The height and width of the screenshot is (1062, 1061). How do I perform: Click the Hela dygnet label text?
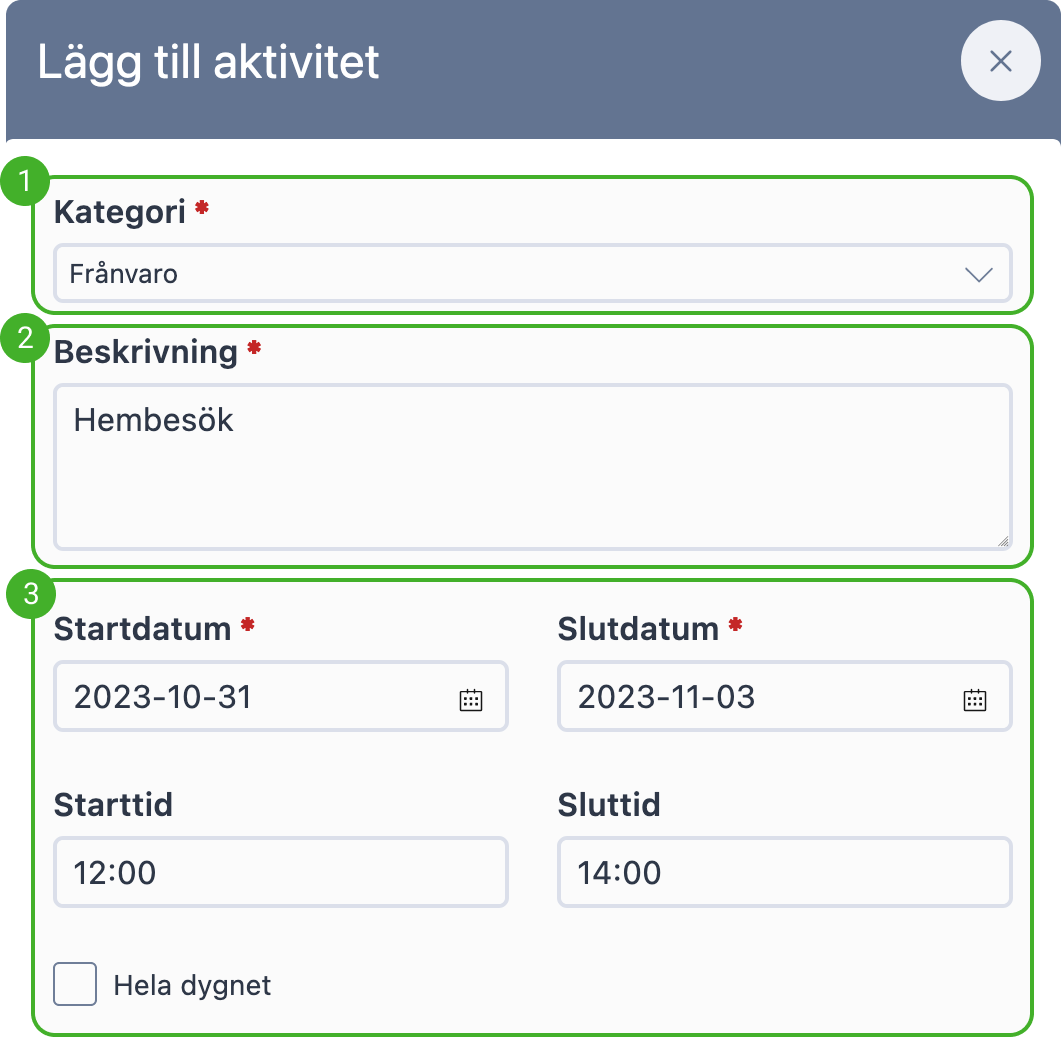point(192,985)
